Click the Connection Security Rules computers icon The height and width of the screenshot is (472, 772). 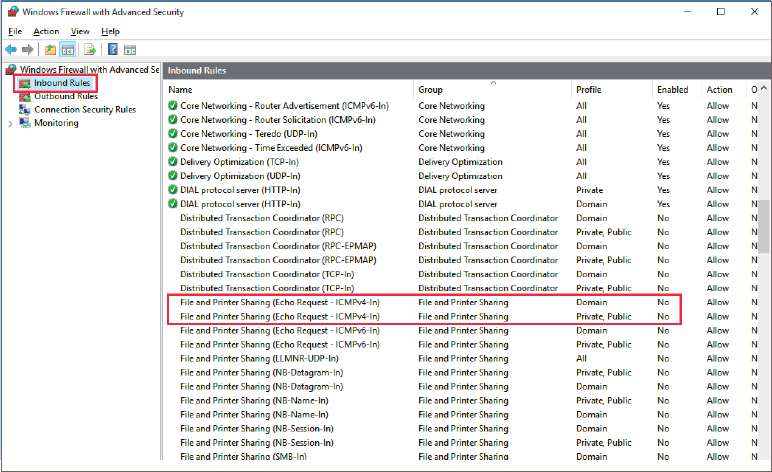[25, 109]
